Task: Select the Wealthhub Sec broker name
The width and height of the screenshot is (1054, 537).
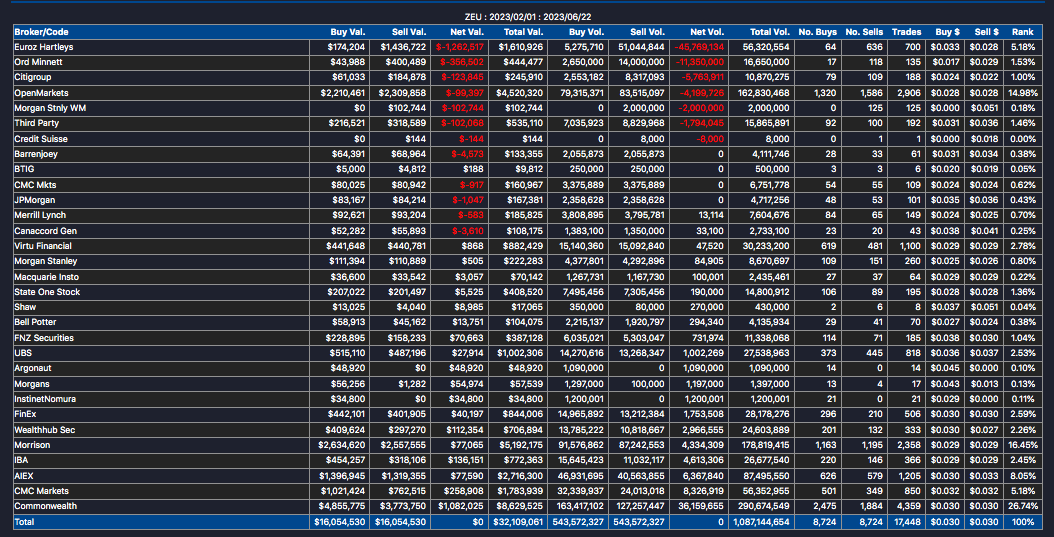Action: (x=44, y=429)
